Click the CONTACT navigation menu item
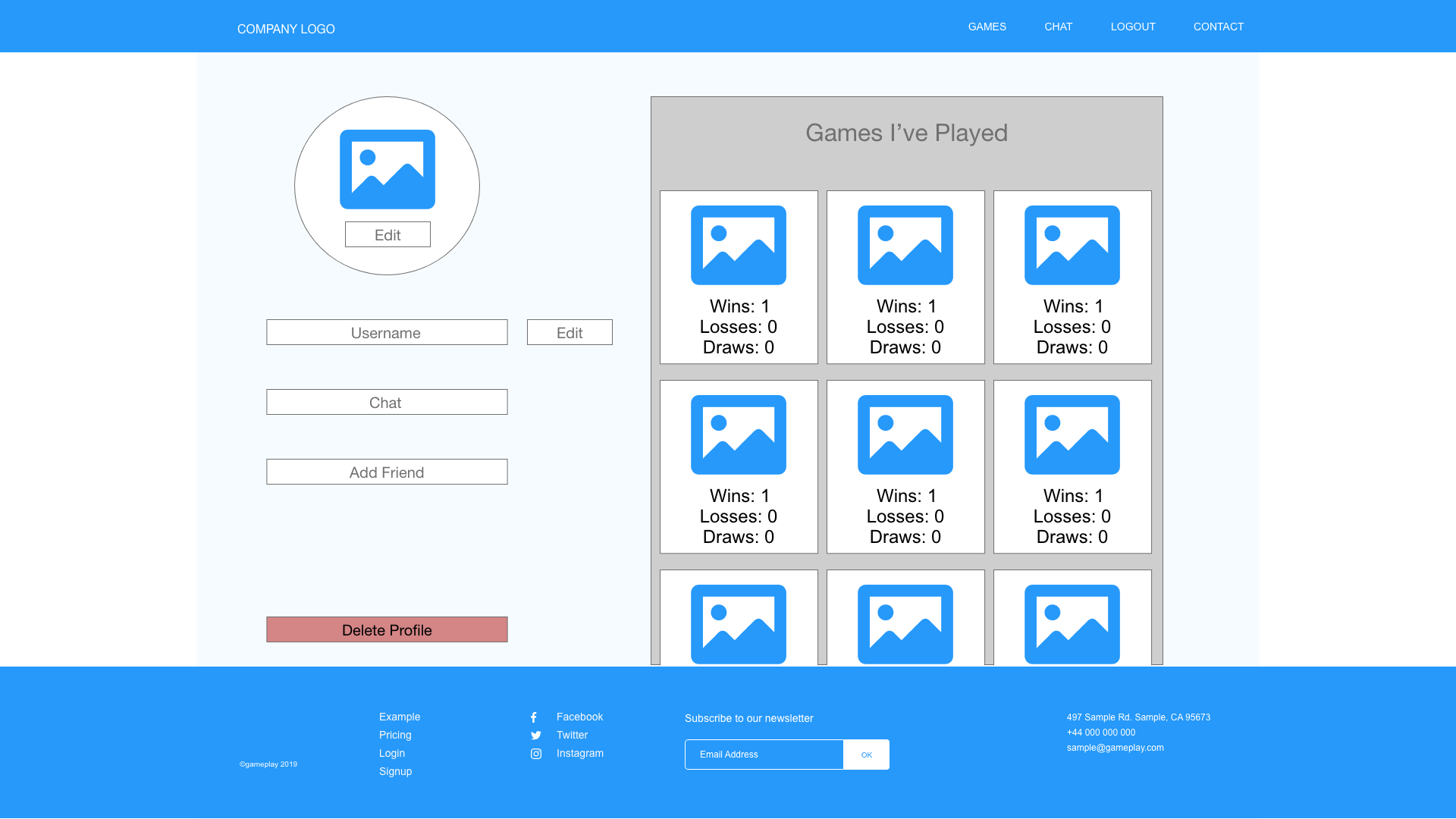Screen dimensions: 1456x819 1218,26
